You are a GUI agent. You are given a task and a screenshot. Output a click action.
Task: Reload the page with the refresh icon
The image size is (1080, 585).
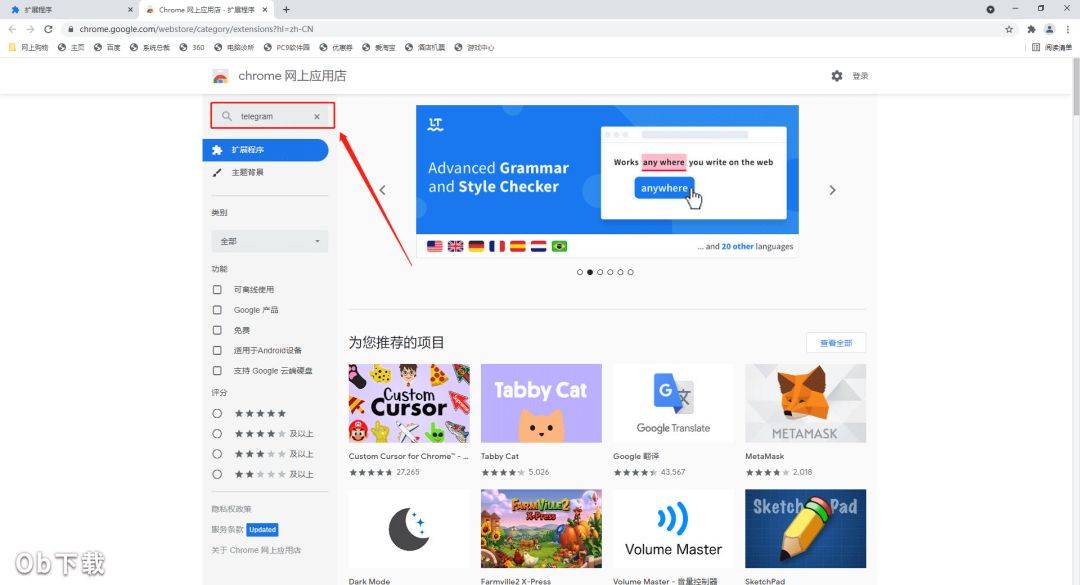pos(48,29)
